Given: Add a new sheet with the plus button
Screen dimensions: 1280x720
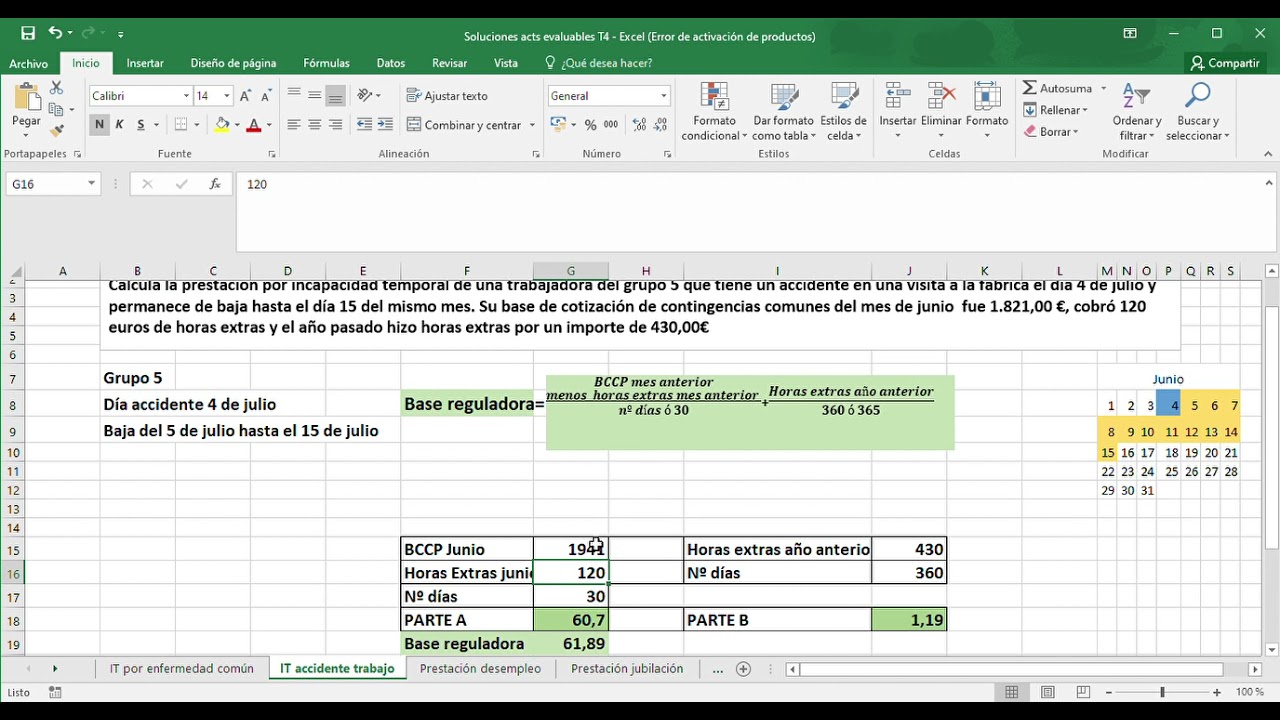Looking at the screenshot, I should 743,669.
